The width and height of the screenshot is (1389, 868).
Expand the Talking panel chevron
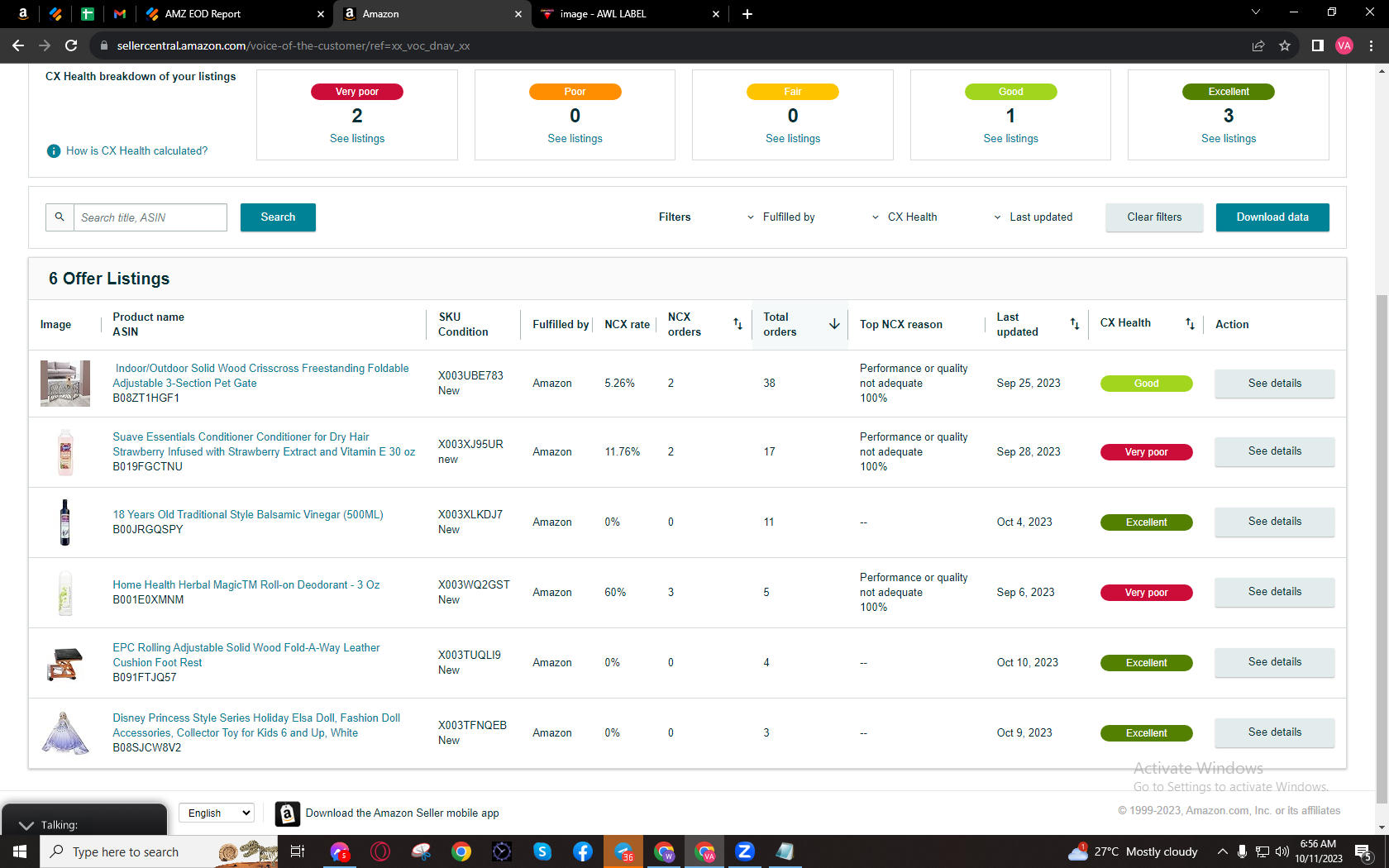tap(26, 825)
